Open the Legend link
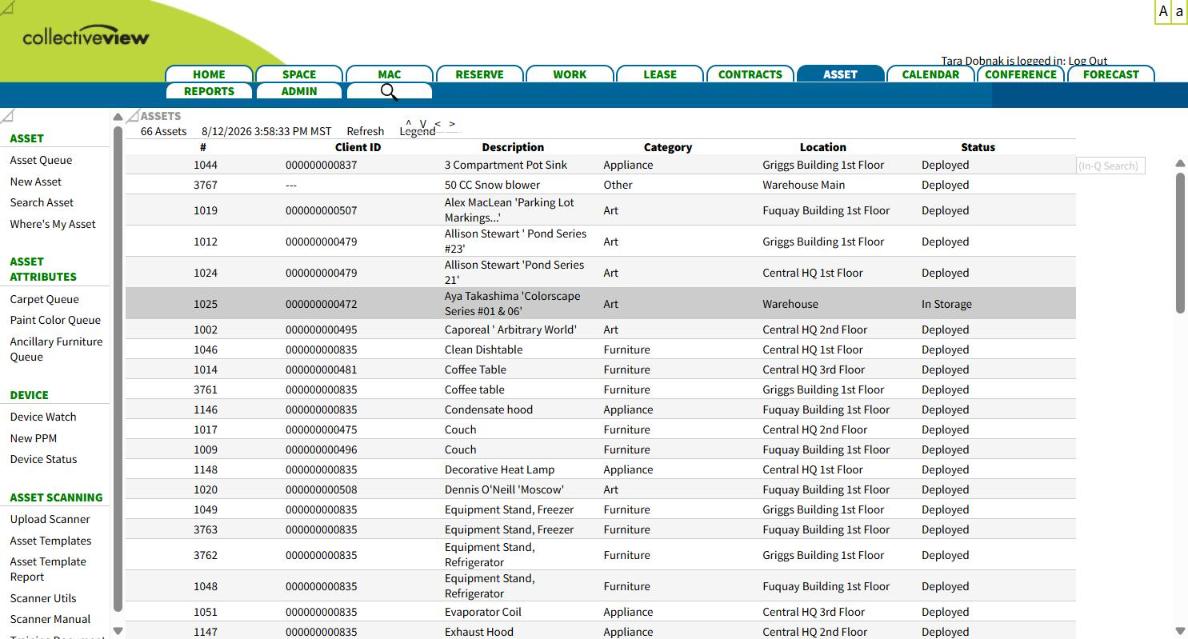The height and width of the screenshot is (639, 1188). pyautogui.click(x=417, y=131)
